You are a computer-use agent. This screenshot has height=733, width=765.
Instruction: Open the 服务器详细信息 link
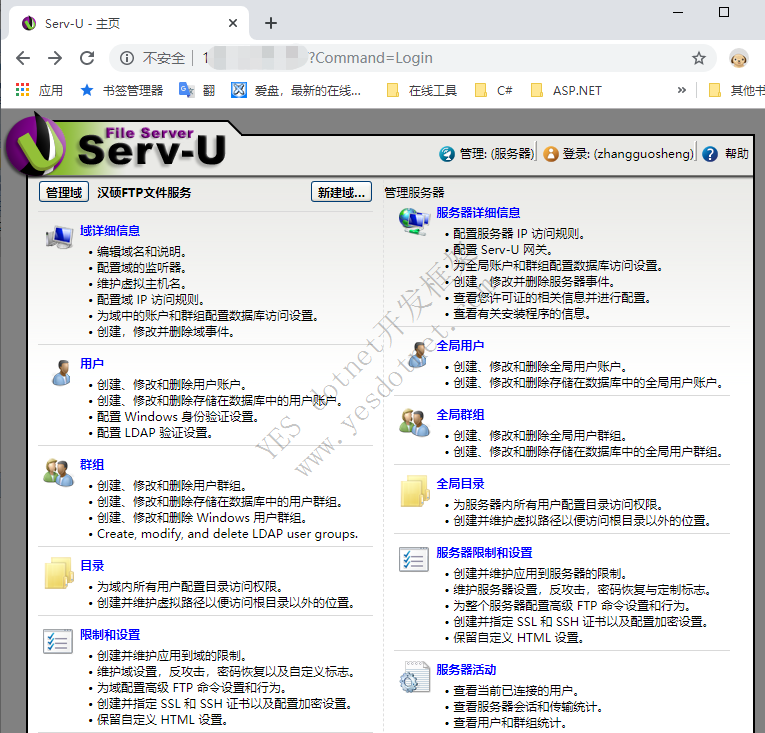(x=478, y=212)
